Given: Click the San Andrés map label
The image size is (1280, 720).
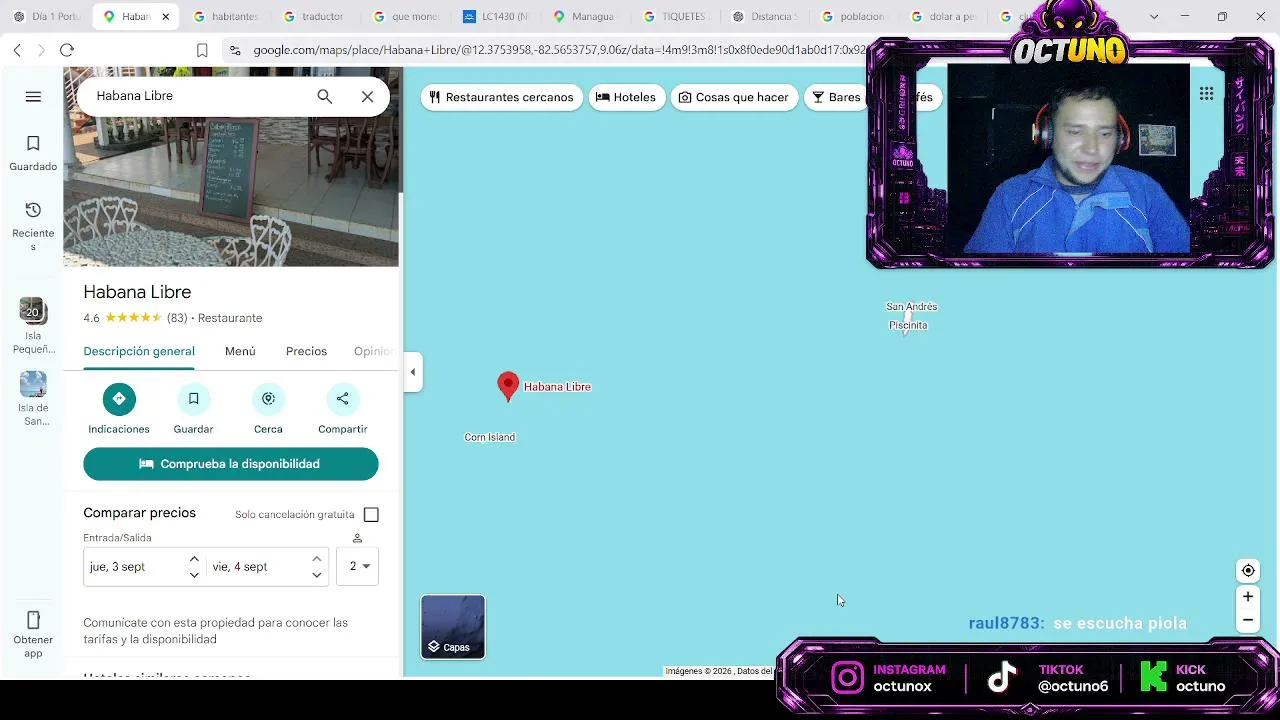Looking at the screenshot, I should pos(911,307).
